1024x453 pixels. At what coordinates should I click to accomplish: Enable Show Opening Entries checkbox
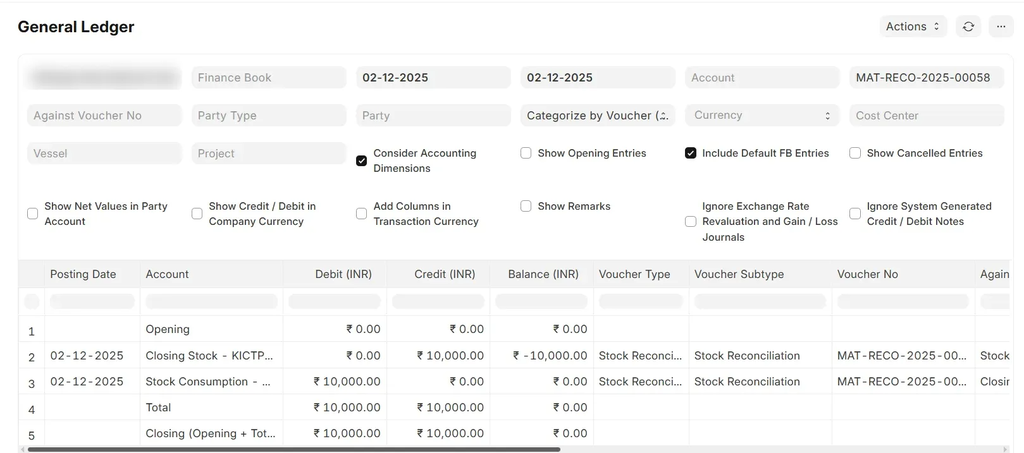[526, 154]
